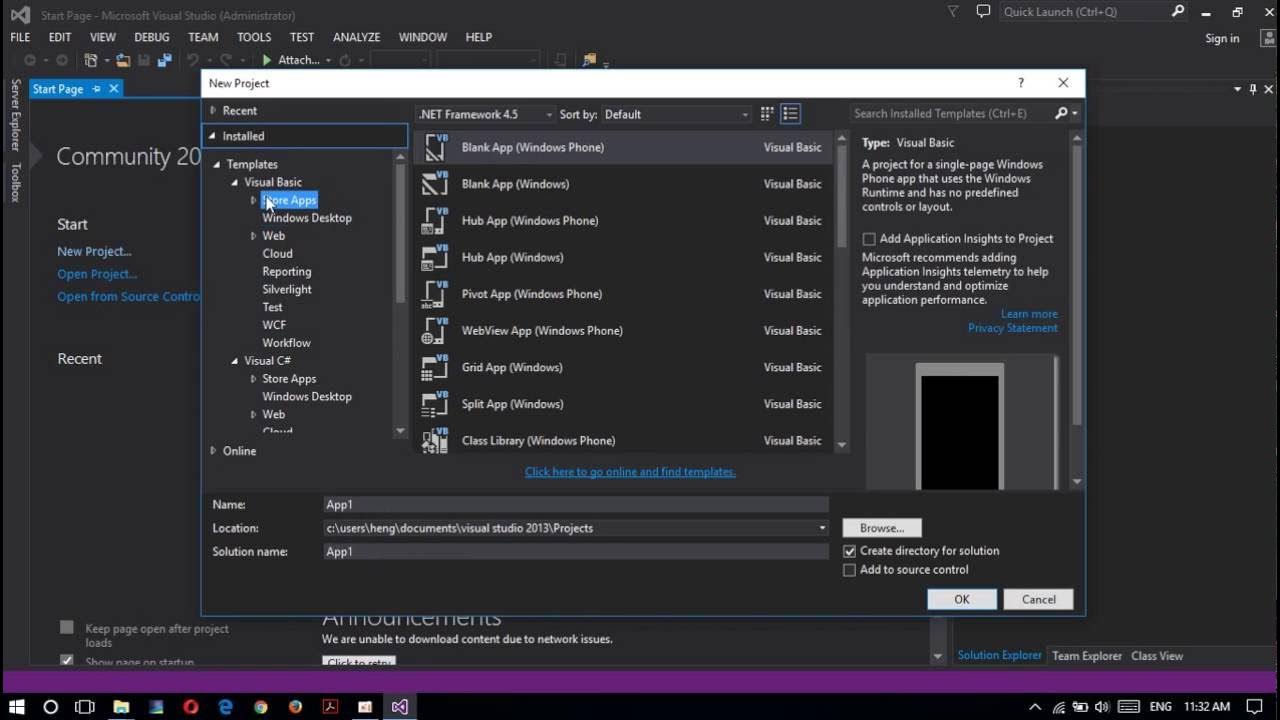Click the Blank App (Windows) template icon
The image size is (1280, 720).
[435, 184]
